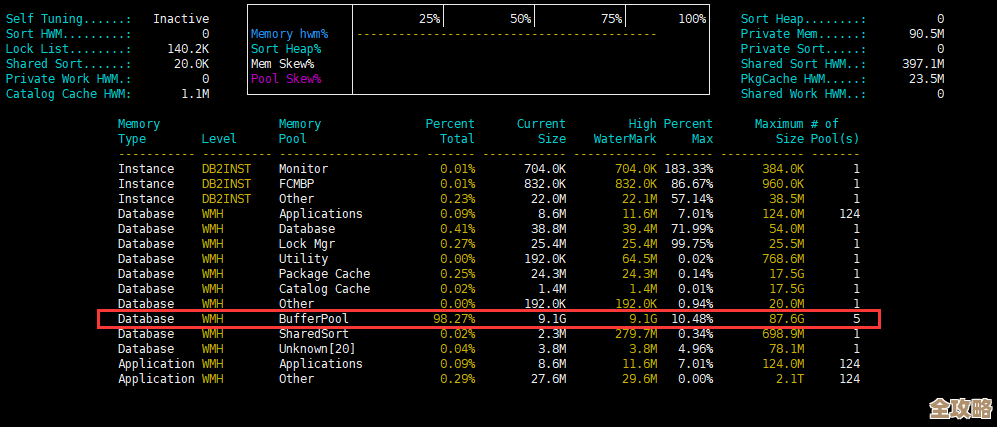
Task: Click the Mem Skew% legend entry
Action: (x=282, y=64)
